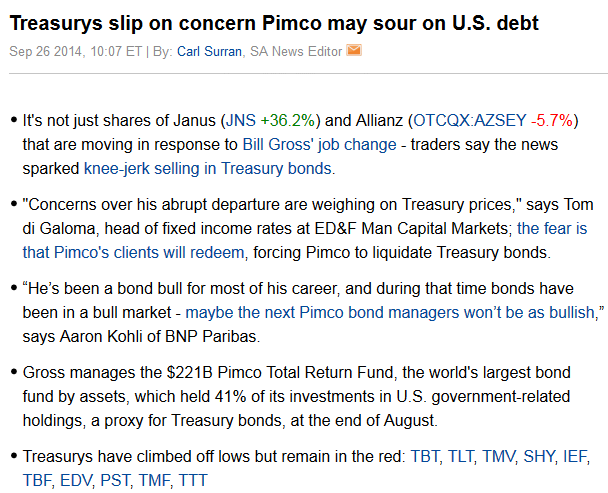Screen dimensions: 608x493
Task: Open the JNS ticker link
Action: [x=241, y=121]
